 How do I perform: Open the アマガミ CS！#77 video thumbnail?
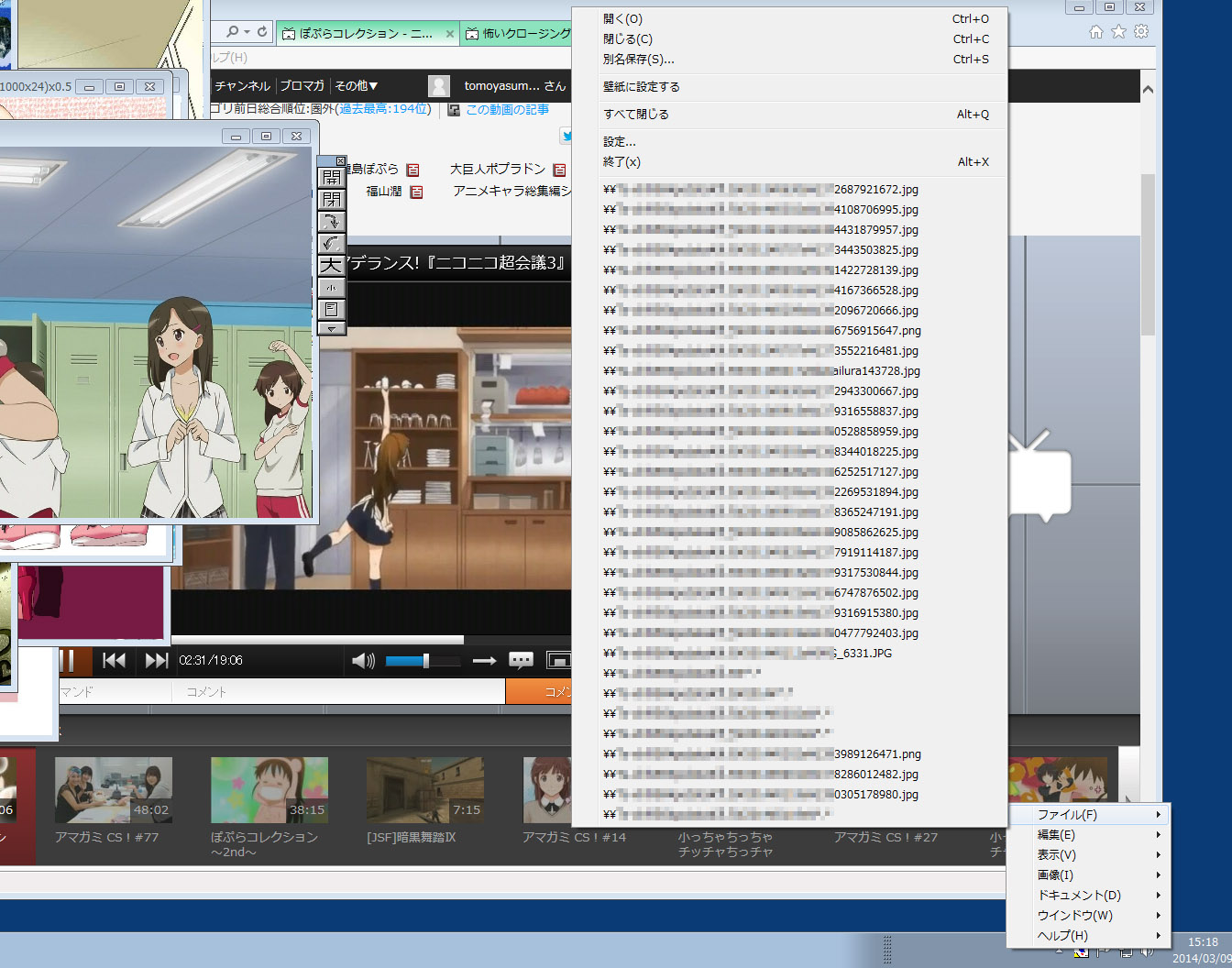click(x=114, y=790)
